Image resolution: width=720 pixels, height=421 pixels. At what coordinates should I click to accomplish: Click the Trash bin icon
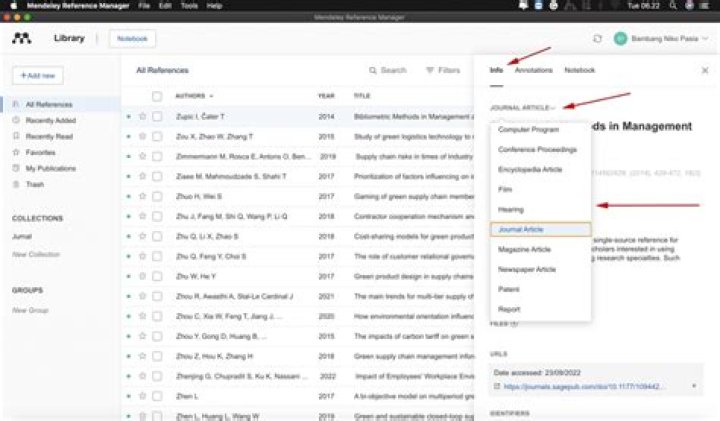16,184
